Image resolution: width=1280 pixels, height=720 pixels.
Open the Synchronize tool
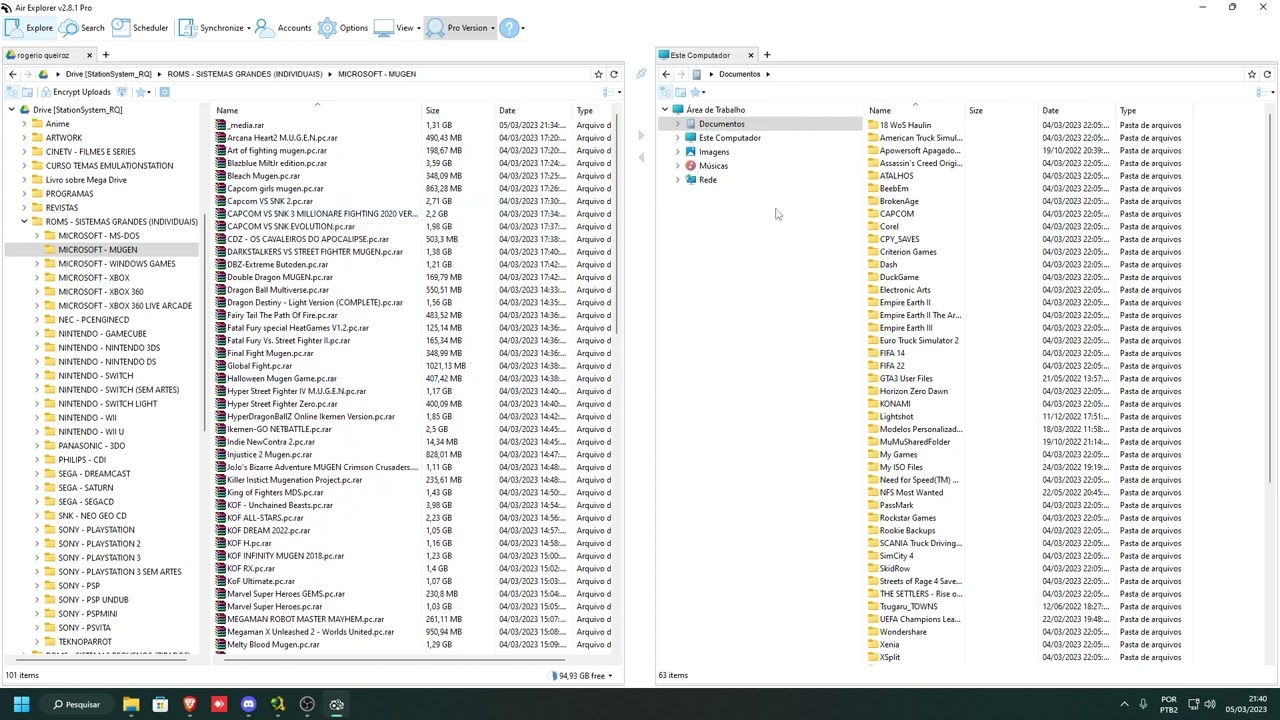pos(214,28)
